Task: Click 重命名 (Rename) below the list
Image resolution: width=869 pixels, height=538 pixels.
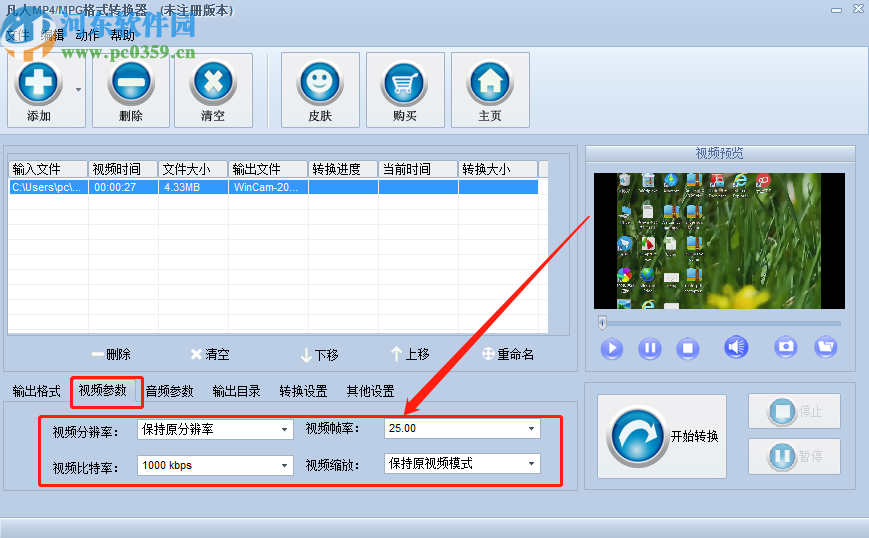Action: point(508,354)
